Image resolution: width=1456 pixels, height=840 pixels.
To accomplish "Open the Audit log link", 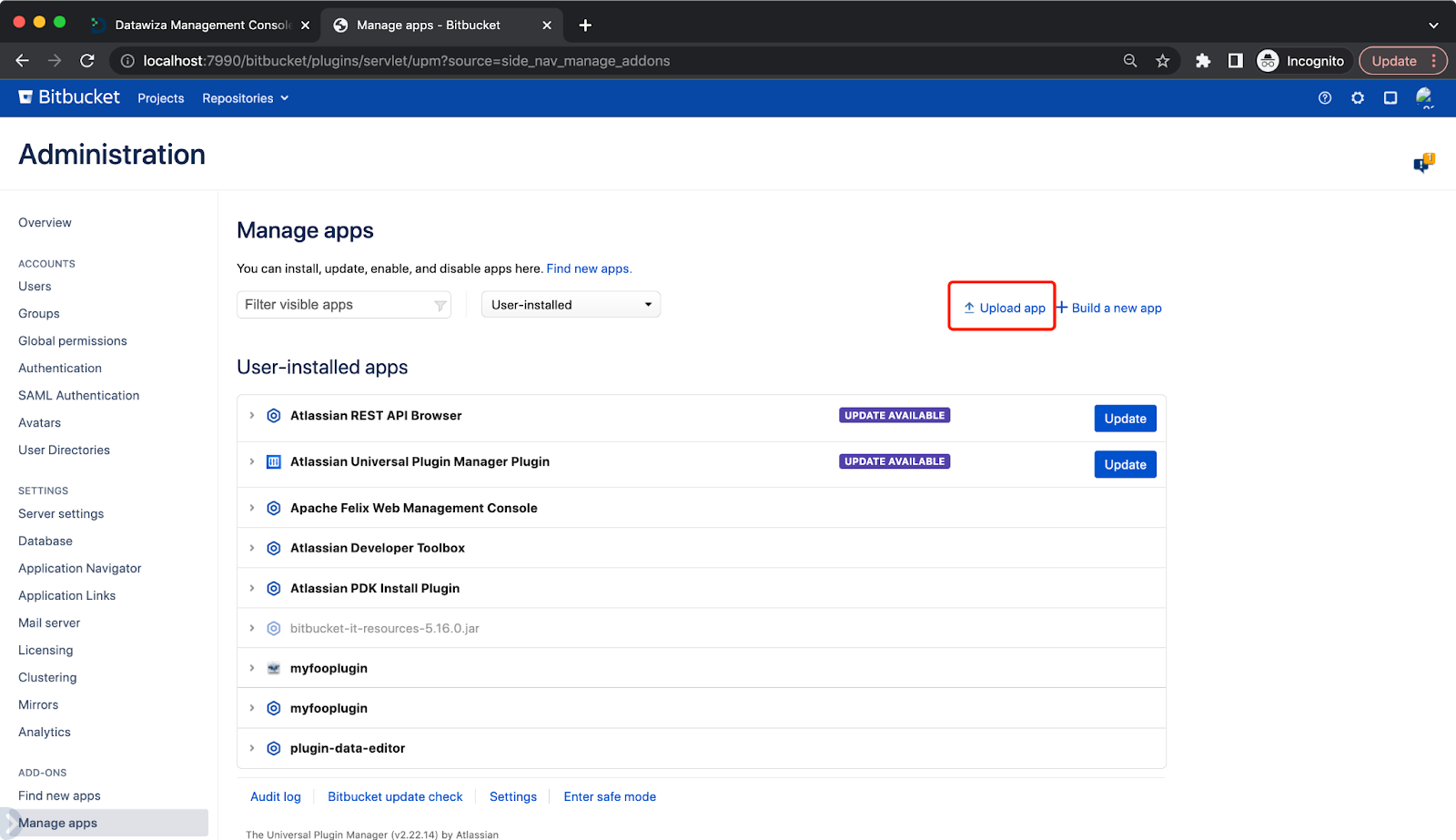I will [x=276, y=796].
